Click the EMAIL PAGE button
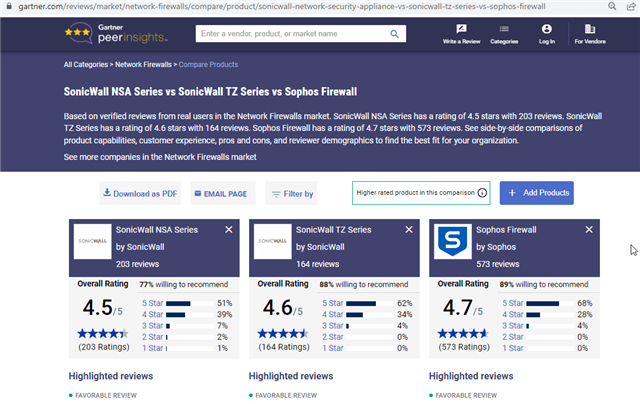Image resolution: width=640 pixels, height=404 pixels. pos(223,193)
